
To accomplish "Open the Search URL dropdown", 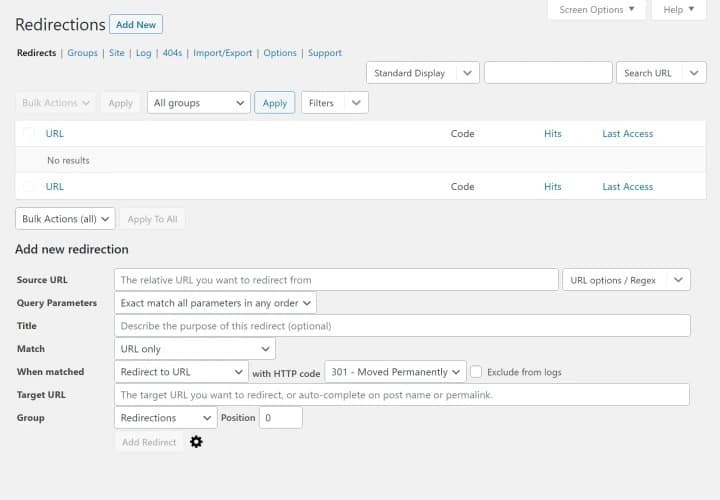I will coord(661,73).
